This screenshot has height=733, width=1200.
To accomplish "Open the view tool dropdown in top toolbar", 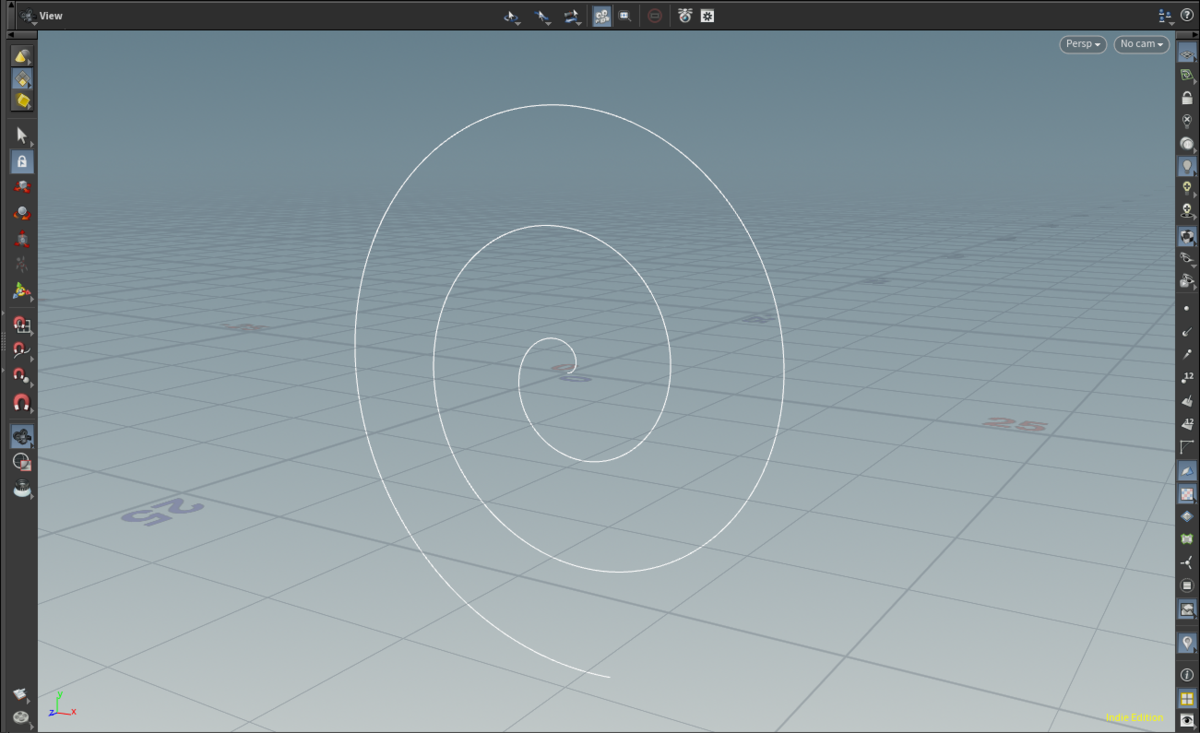I will [512, 17].
